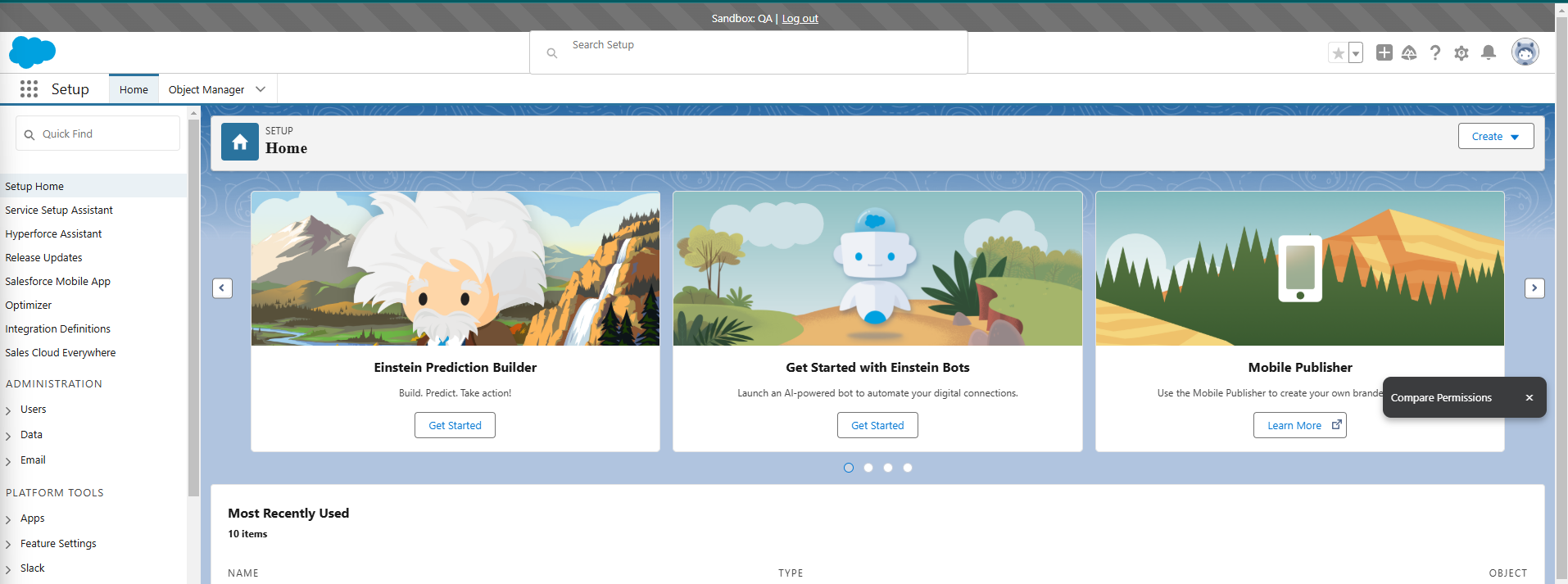Click Get Started for Einstein Prediction Builder
The image size is (1568, 584).
coord(455,425)
